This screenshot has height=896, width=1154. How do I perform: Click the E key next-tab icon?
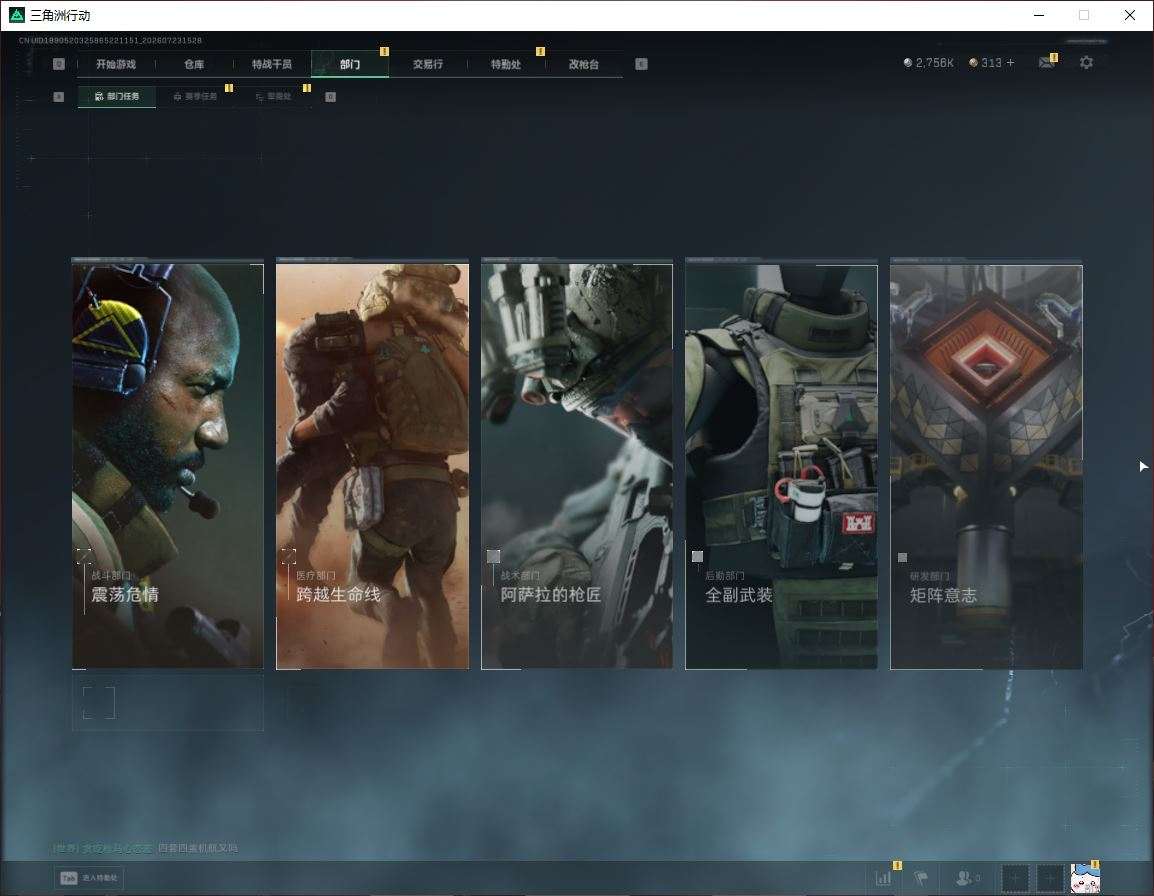[641, 64]
